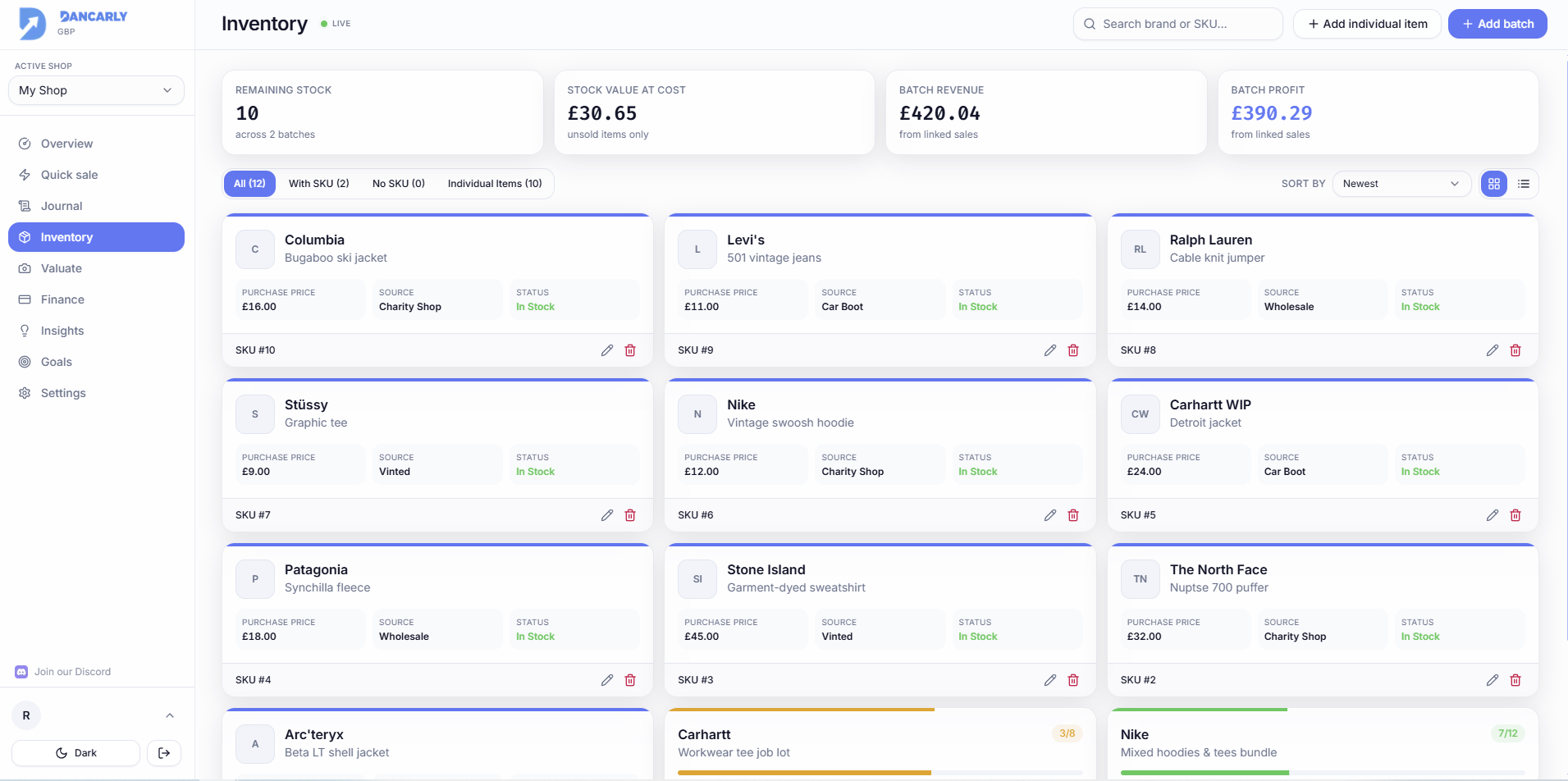
Task: Edit the Nike Vintage swoosh hoodie
Action: pos(1050,515)
